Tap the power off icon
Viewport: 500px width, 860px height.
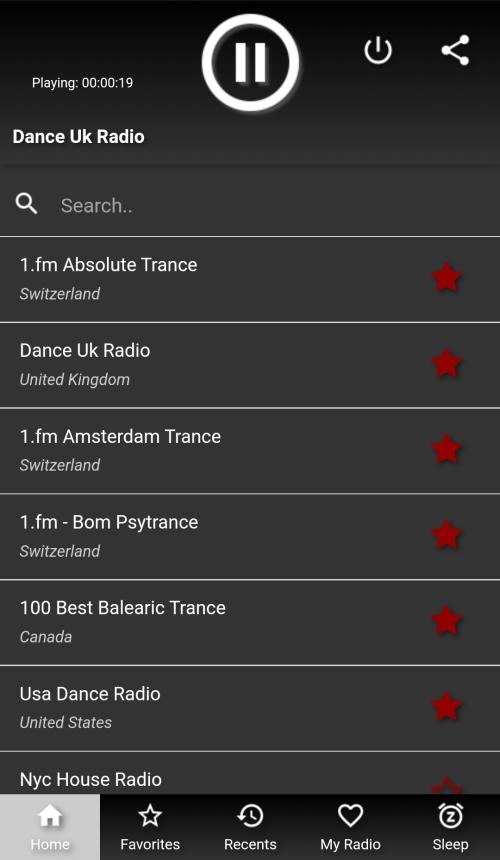coord(378,51)
